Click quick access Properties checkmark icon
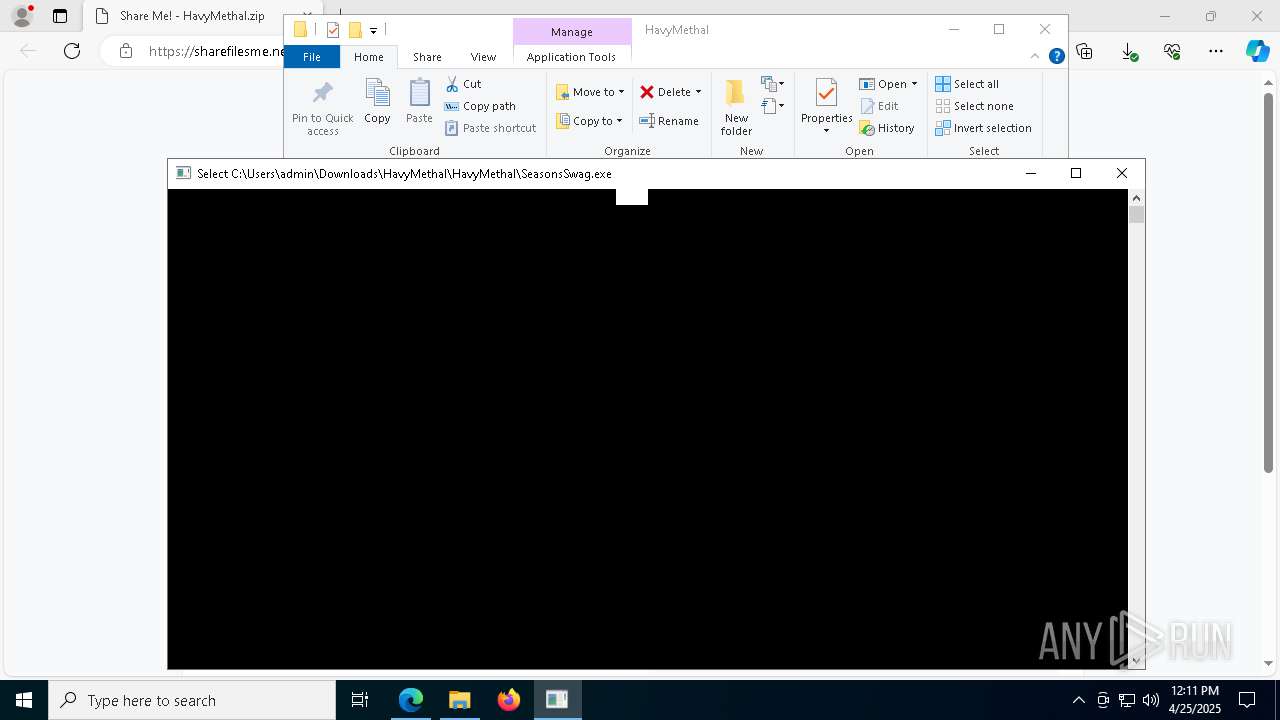 tap(333, 30)
